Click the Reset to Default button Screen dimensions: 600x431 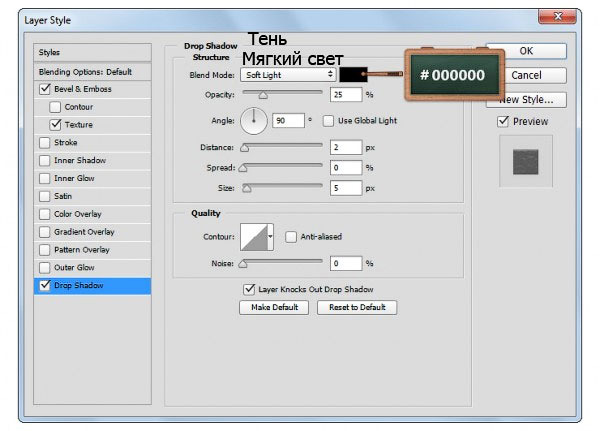(357, 307)
